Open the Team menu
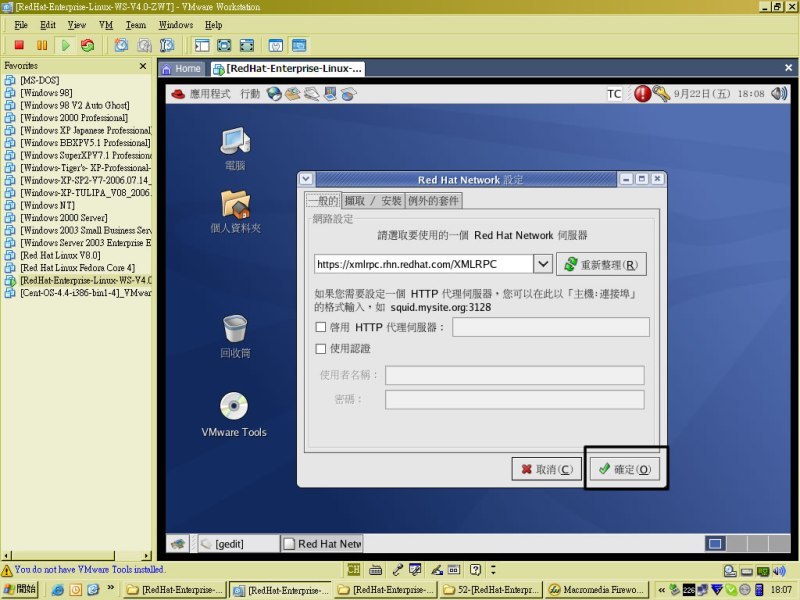Image resolution: width=800 pixels, height=600 pixels. coord(136,25)
